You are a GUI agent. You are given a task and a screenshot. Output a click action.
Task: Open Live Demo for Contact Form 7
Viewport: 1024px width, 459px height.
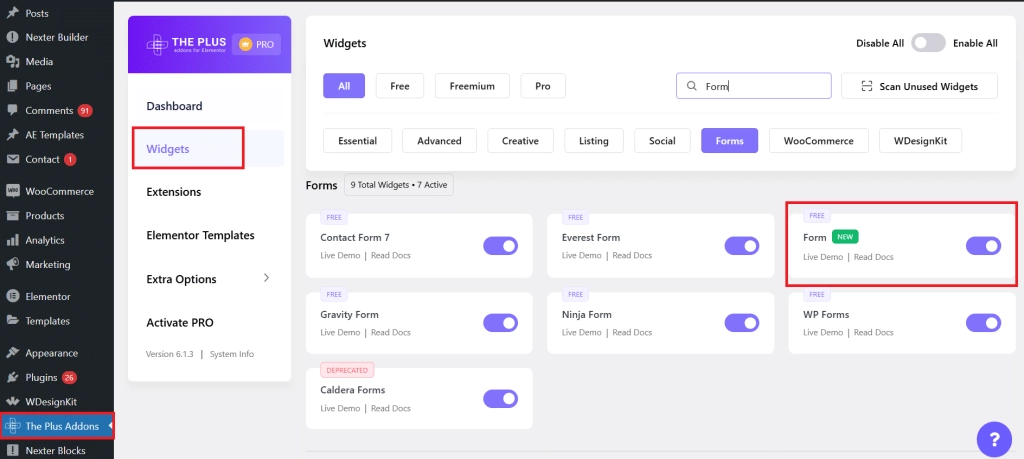[340, 255]
